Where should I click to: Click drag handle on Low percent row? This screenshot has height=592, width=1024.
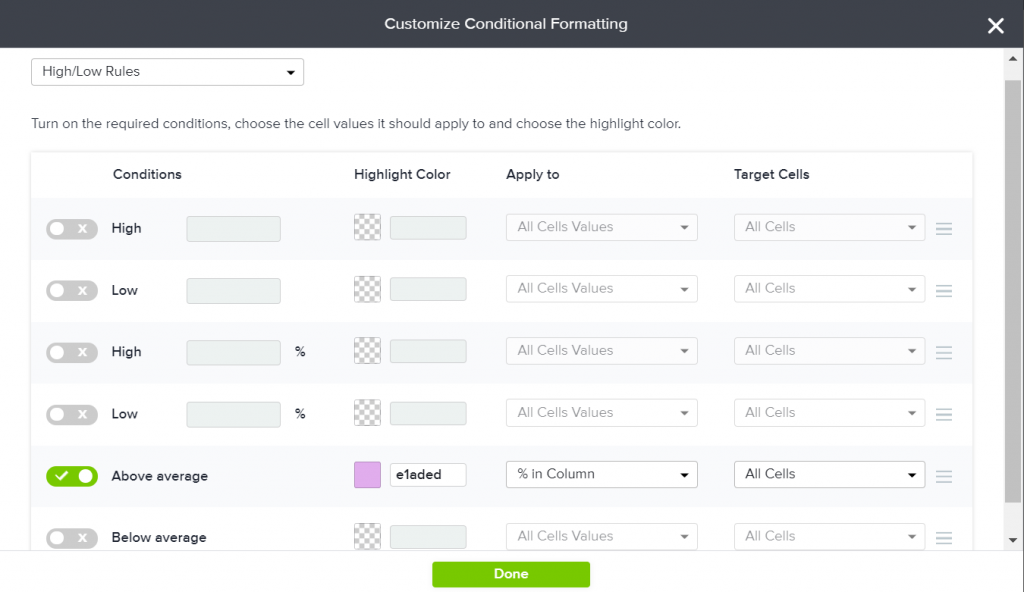point(943,415)
